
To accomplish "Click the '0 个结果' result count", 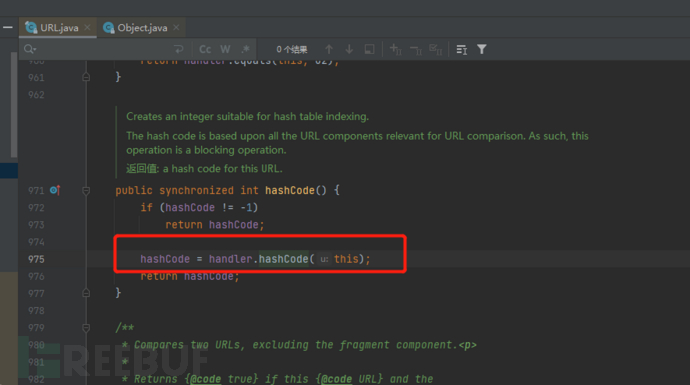I will pos(292,49).
